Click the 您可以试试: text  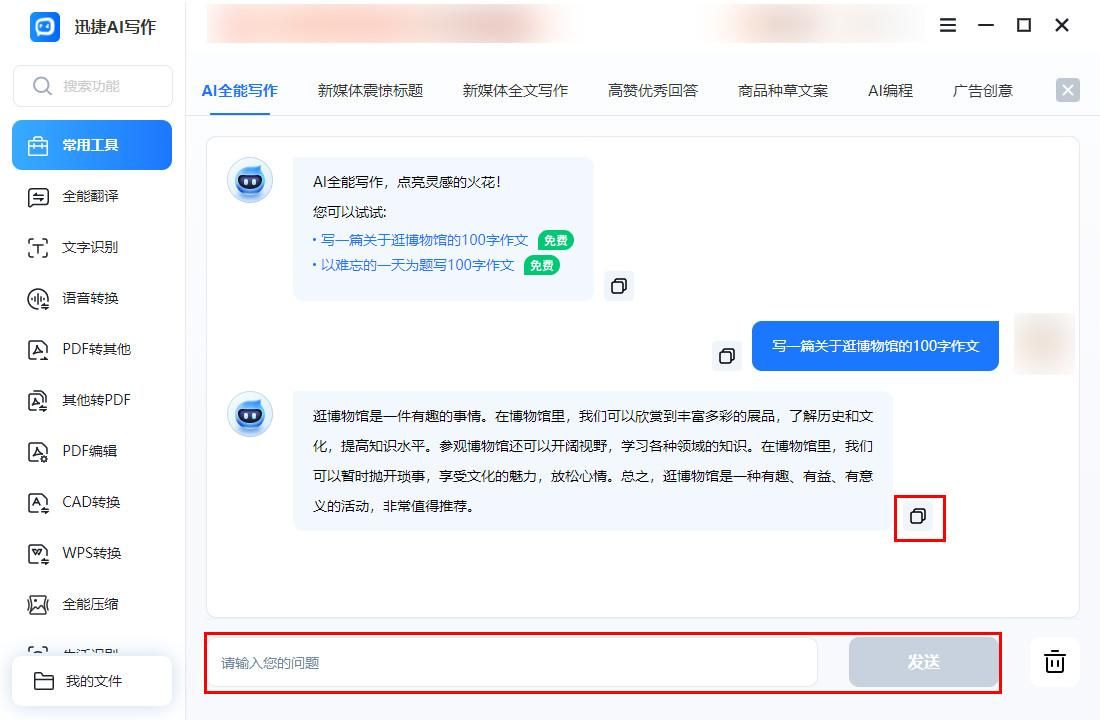point(349,212)
